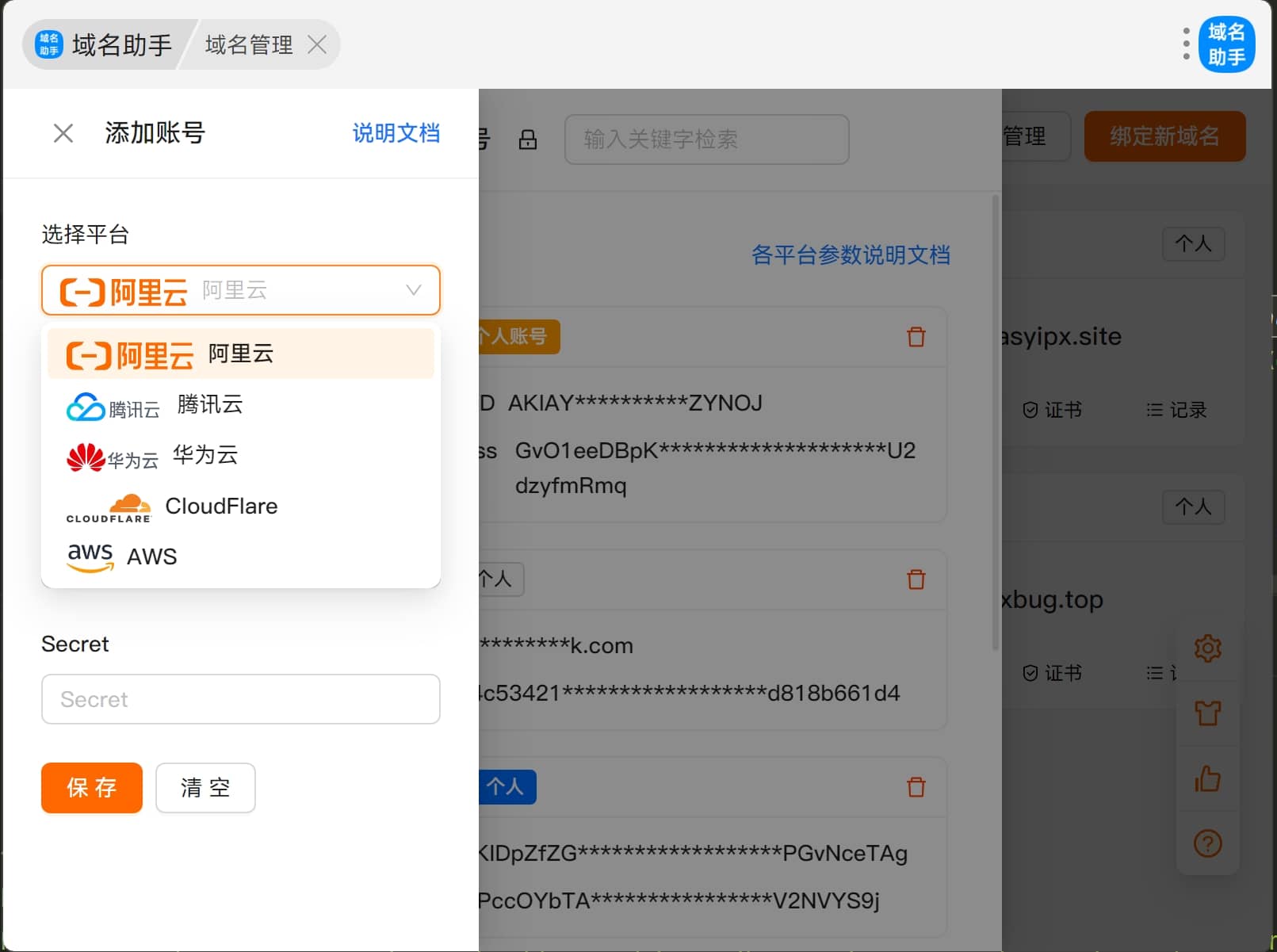
Task: Select 阿里云 from platform list
Action: click(x=240, y=354)
